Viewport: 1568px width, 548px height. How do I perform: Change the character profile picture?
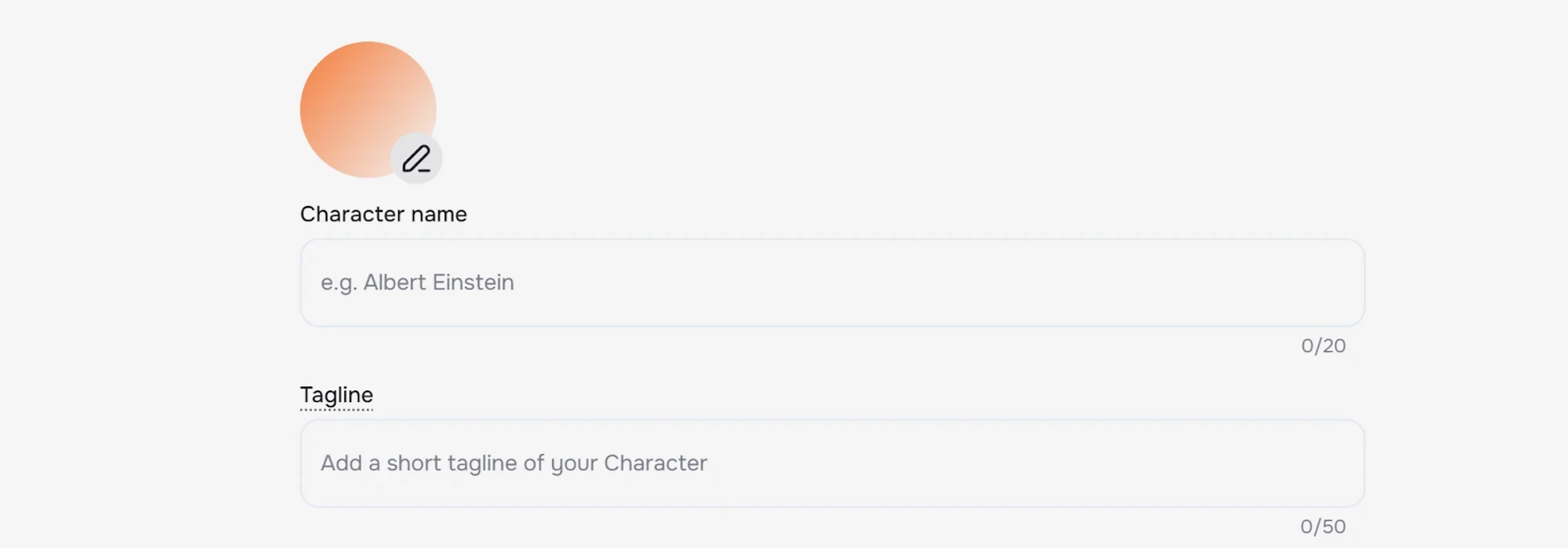pos(416,159)
